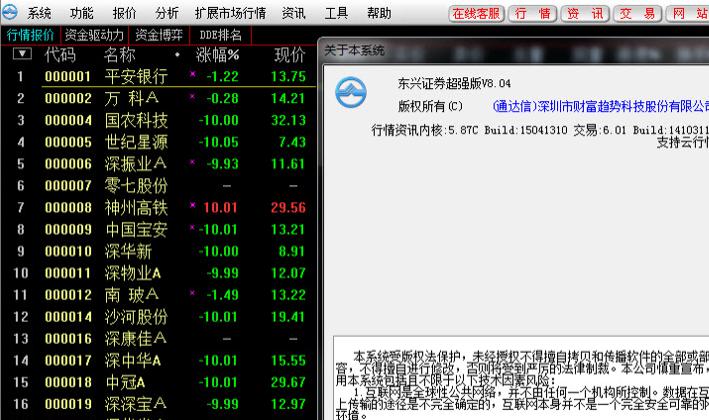The width and height of the screenshot is (709, 420).
Task: Select the 平安银行 row
Action: (158, 76)
